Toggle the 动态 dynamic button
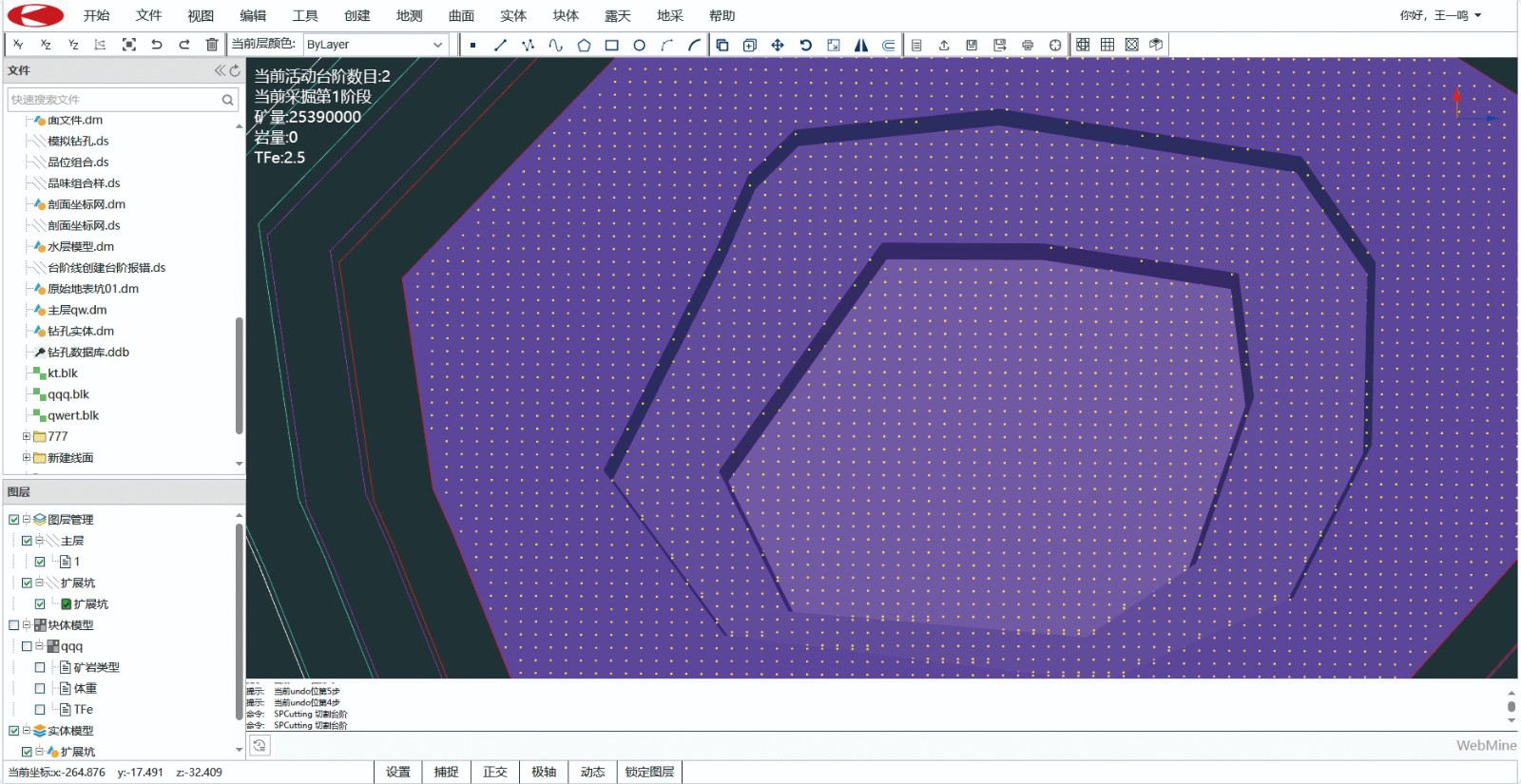Screen dimensions: 1521x784 pyautogui.click(x=592, y=772)
